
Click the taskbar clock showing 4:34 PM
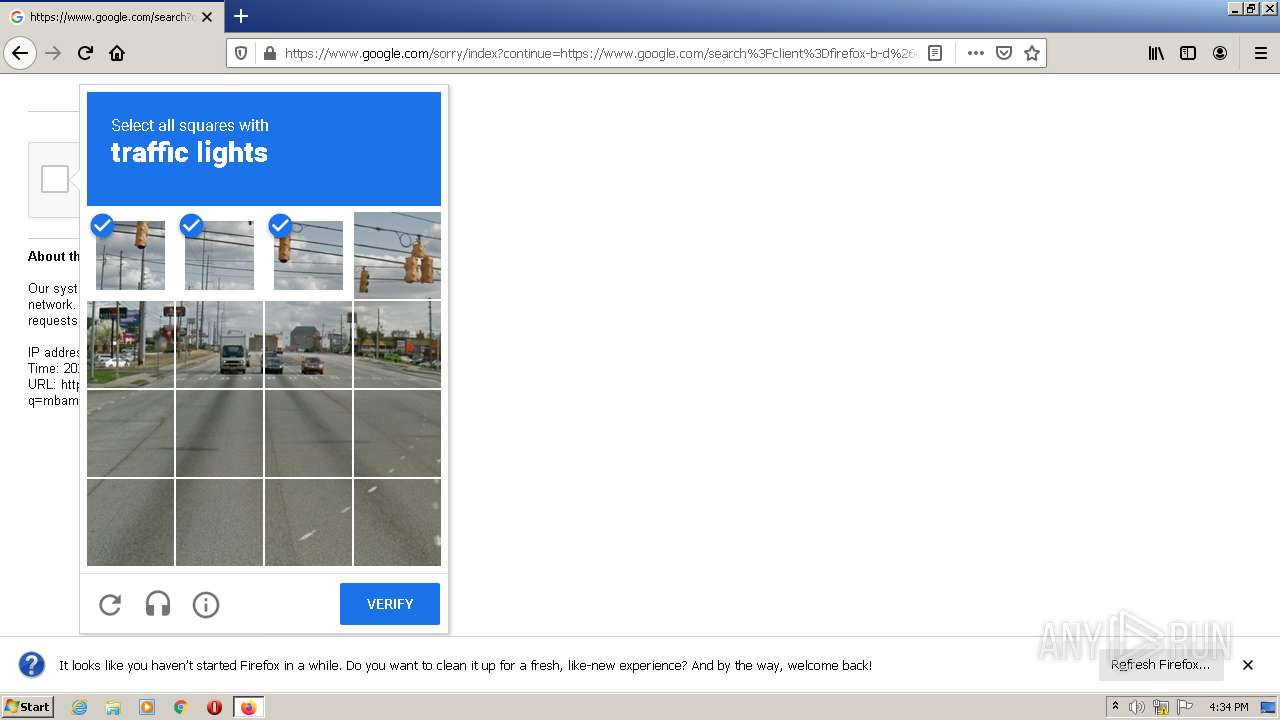pyautogui.click(x=1228, y=707)
